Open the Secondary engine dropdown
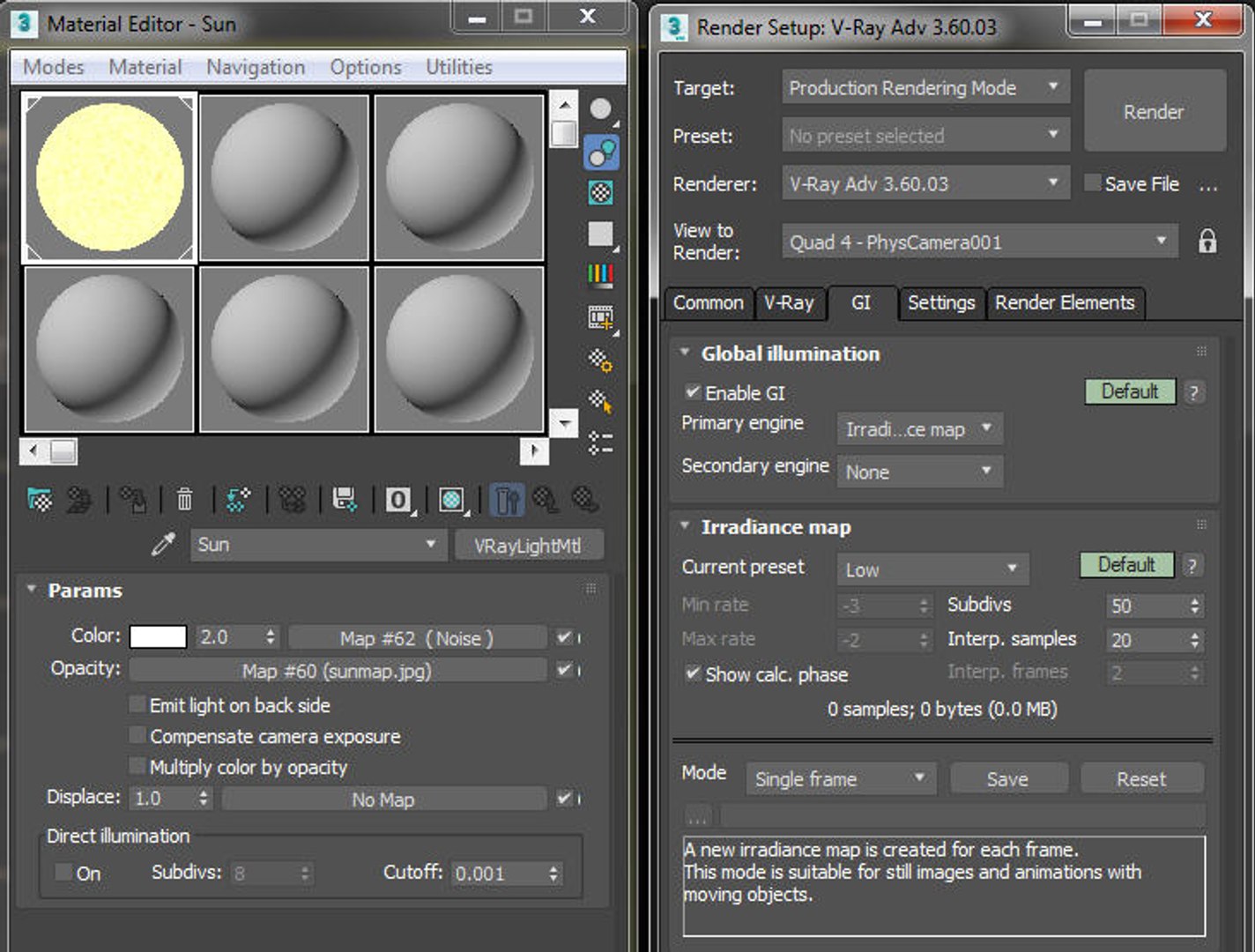 [x=919, y=472]
